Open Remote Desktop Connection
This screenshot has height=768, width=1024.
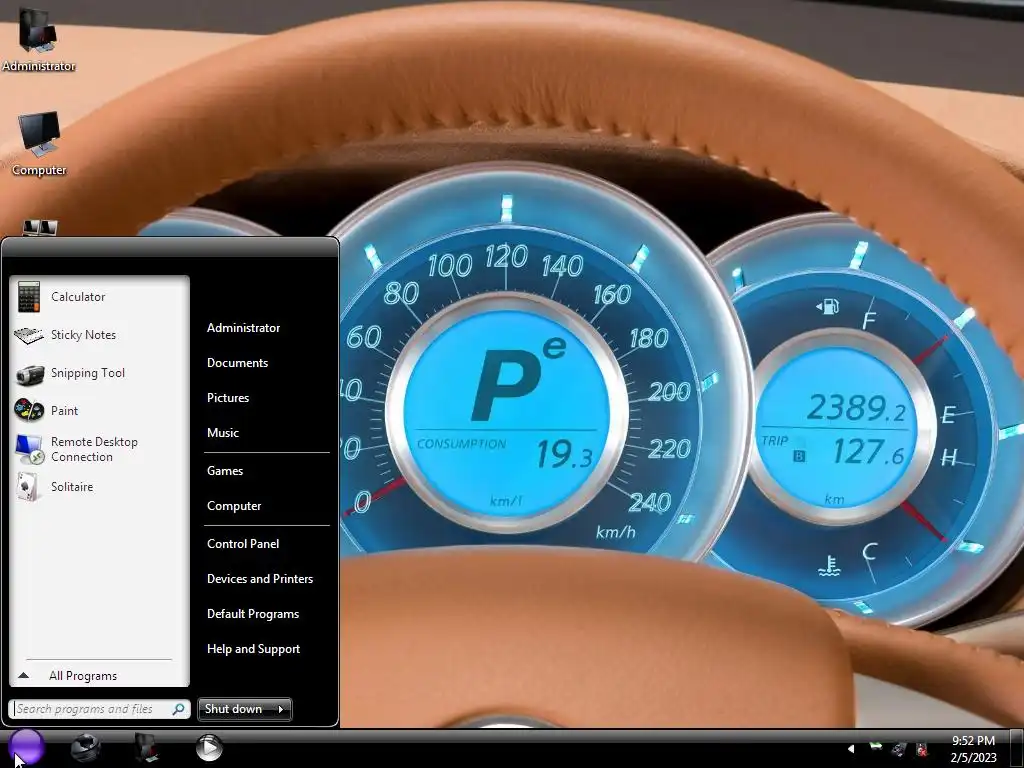click(x=99, y=449)
